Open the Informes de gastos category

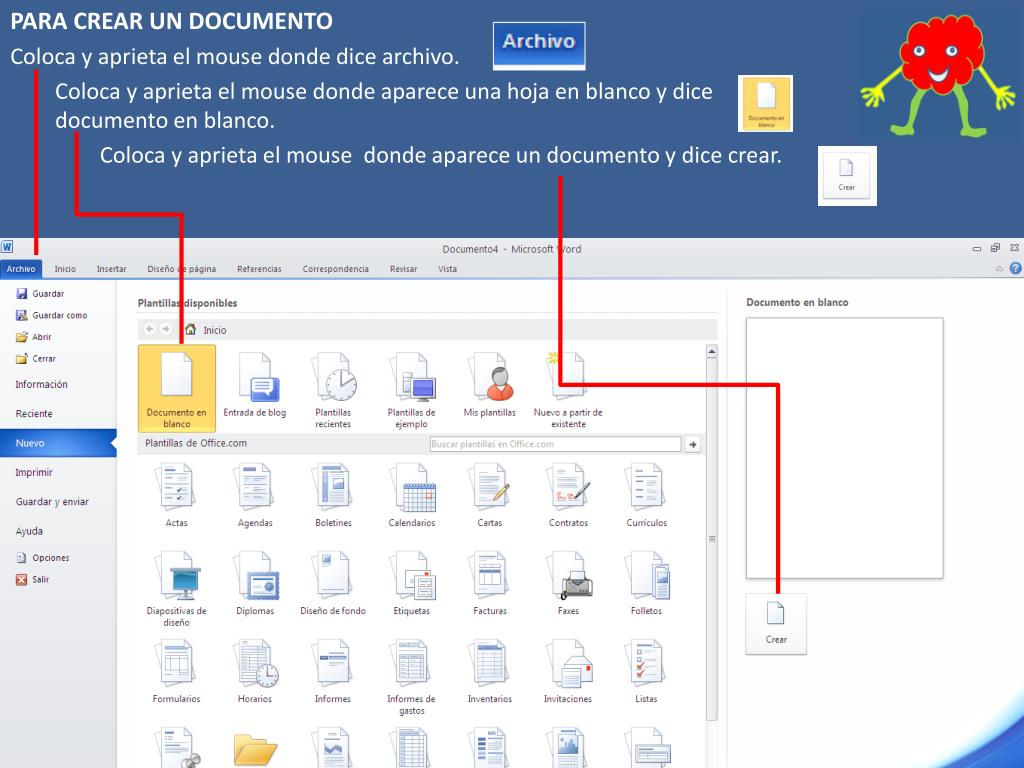[411, 677]
